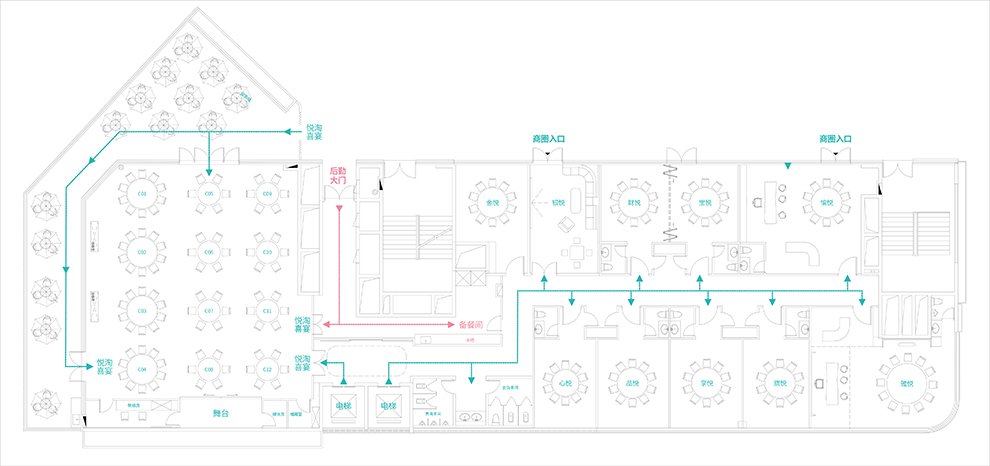This screenshot has width=990, height=466.
Task: Open the 金悦 private room table
Action: (492, 202)
